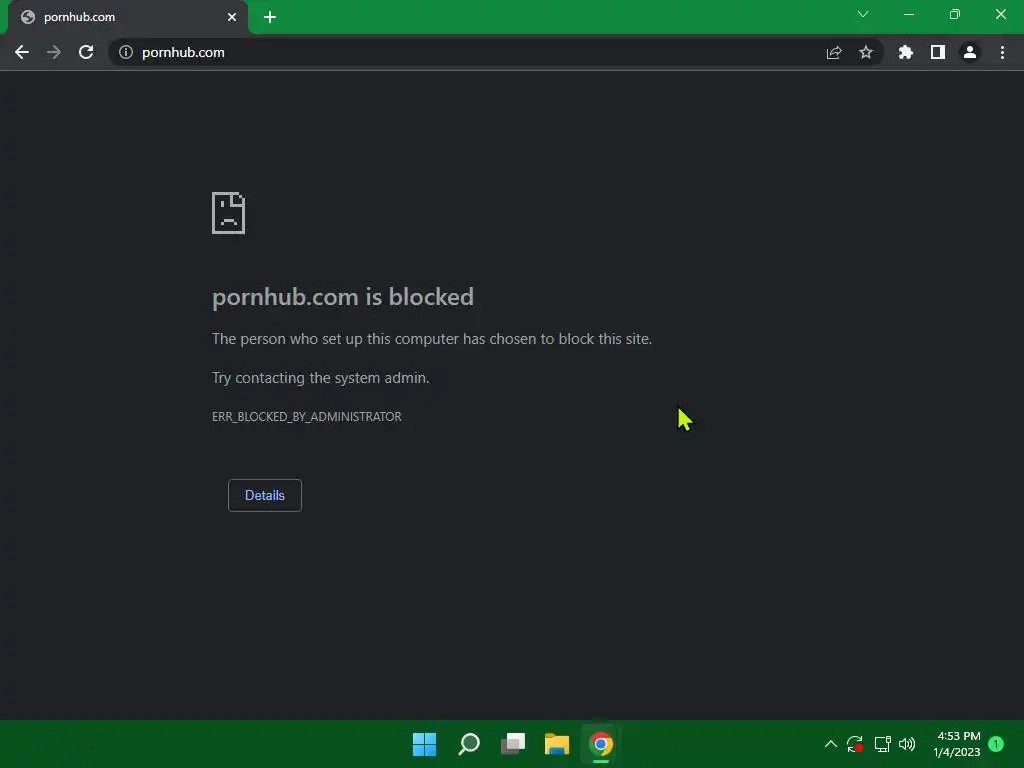Open a new tab
The image size is (1024, 768).
click(x=270, y=17)
